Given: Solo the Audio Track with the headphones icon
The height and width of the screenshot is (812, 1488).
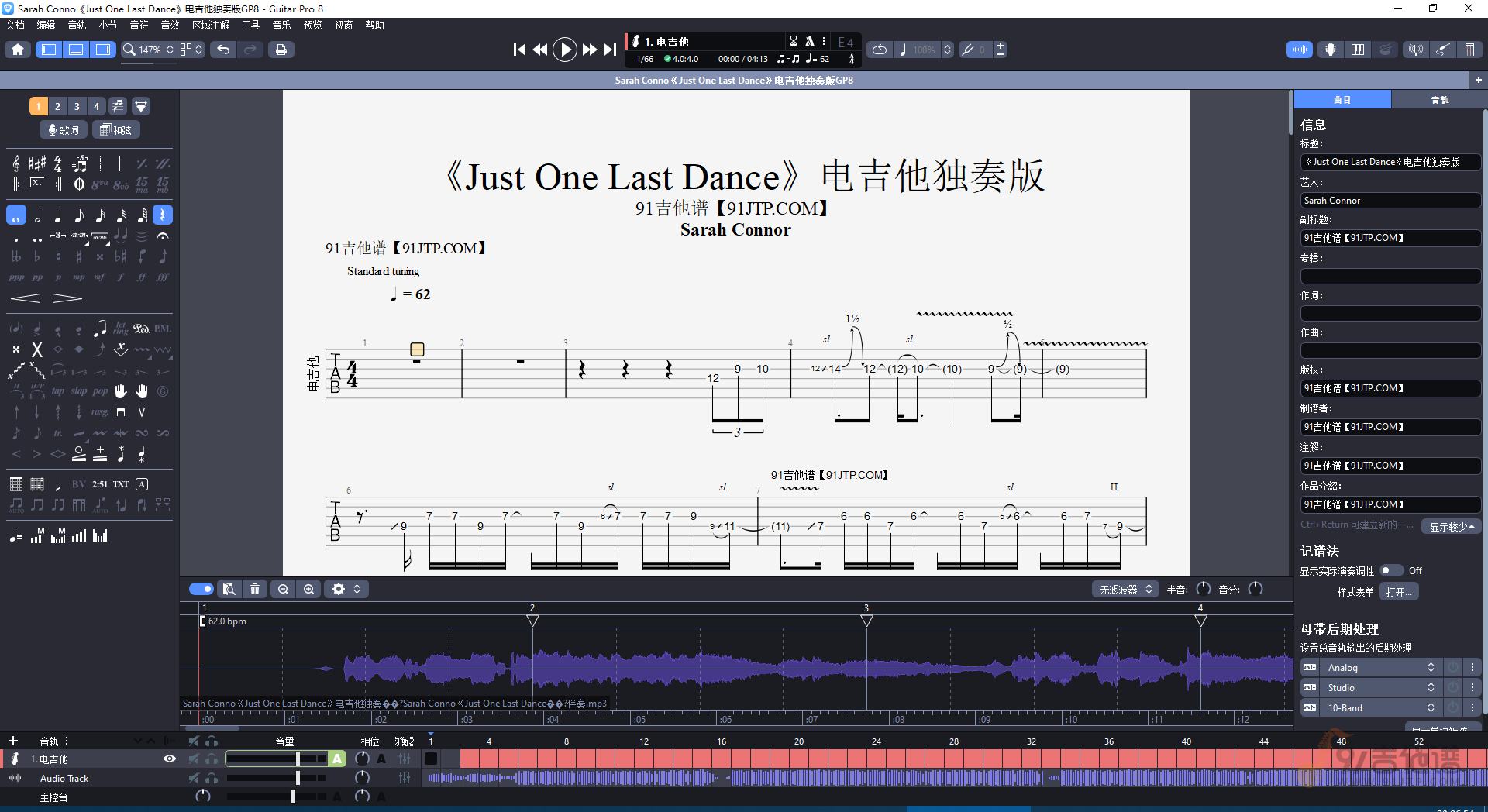Looking at the screenshot, I should pos(212,778).
